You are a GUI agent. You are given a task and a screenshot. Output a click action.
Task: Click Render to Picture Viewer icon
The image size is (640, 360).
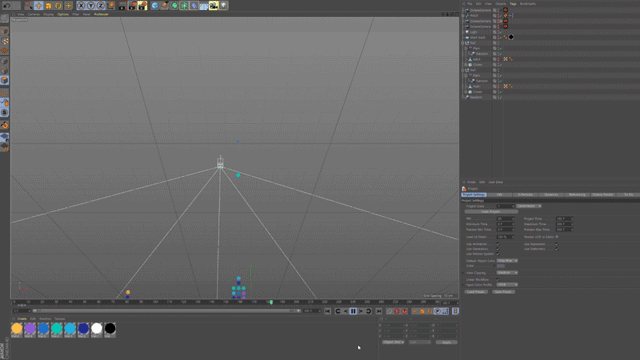132,6
